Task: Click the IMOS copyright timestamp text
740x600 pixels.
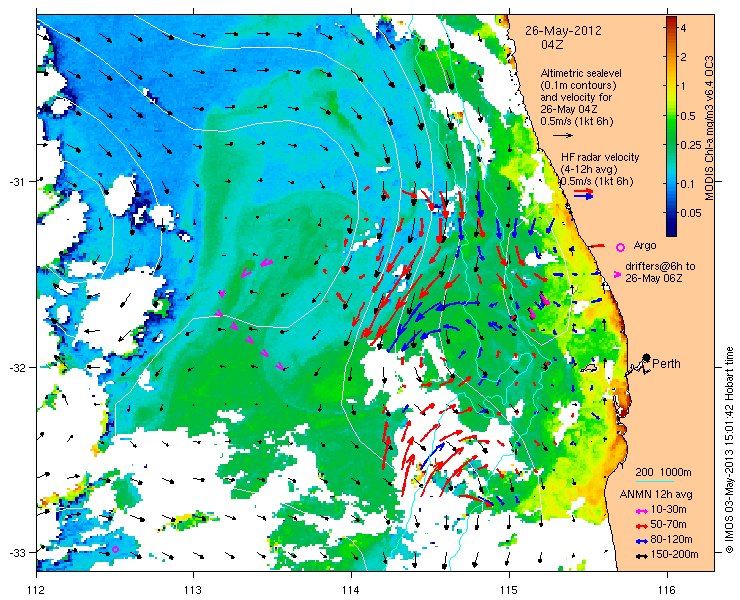Action: (729, 450)
